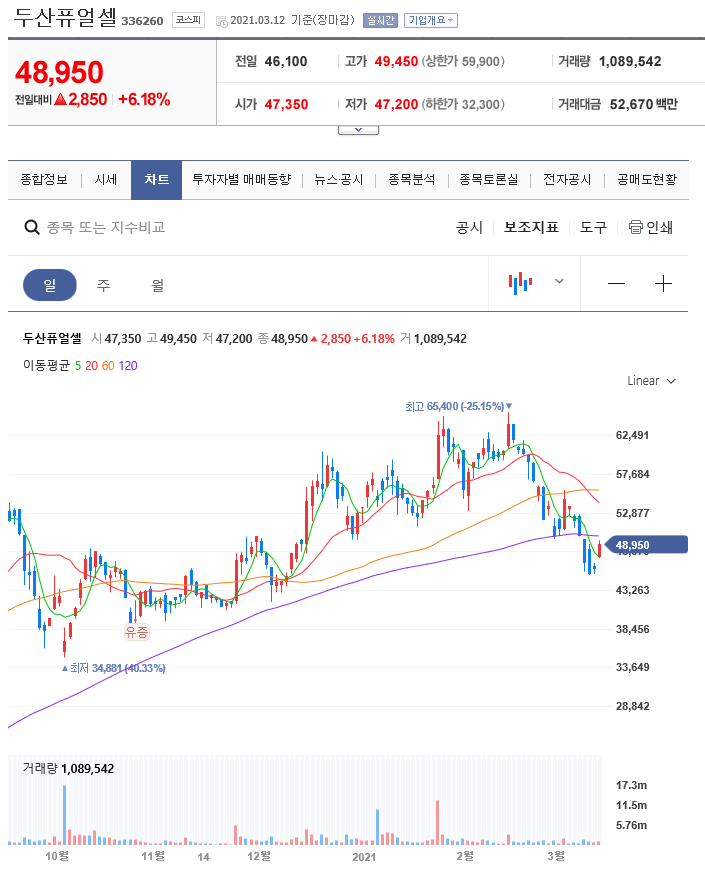
Task: Open the 전자공시 tab
Action: click(567, 179)
